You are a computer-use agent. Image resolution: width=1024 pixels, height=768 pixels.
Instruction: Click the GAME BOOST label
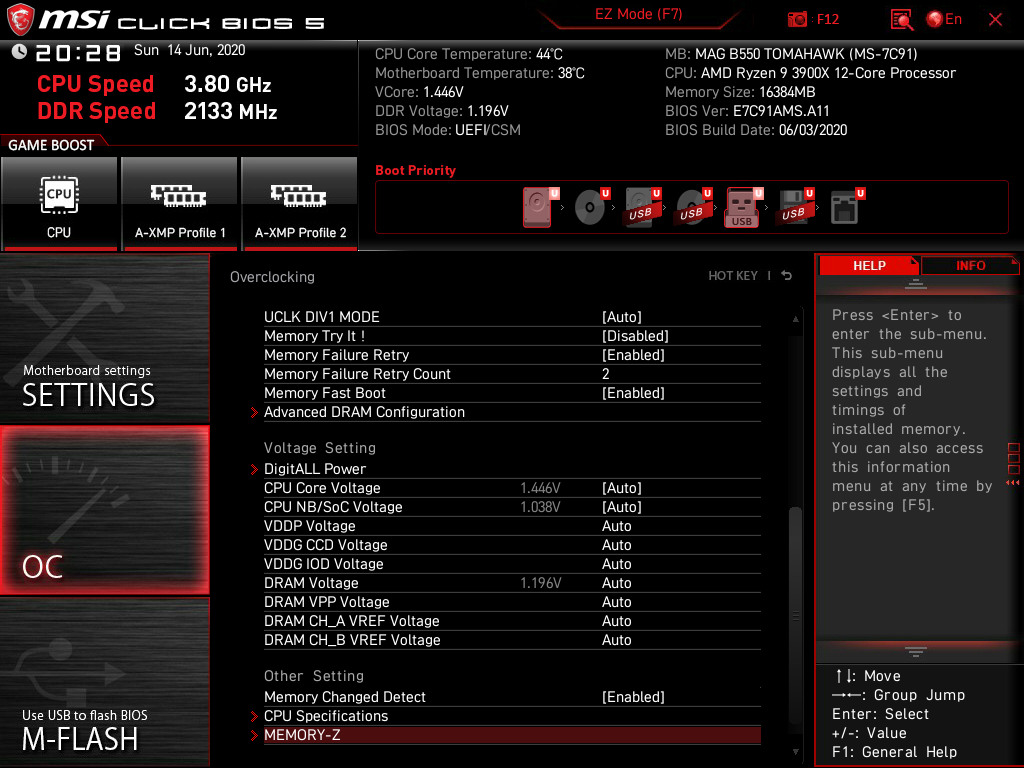click(51, 145)
